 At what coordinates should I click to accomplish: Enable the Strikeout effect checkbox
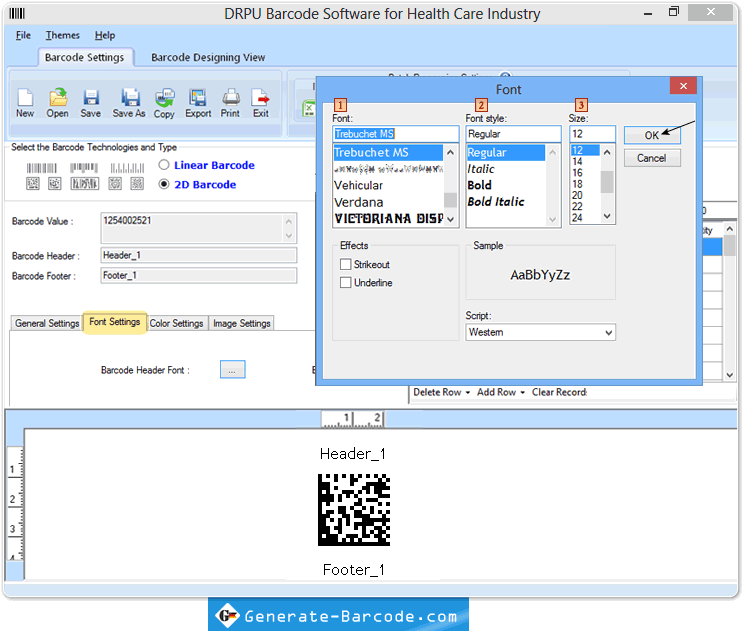[x=345, y=264]
